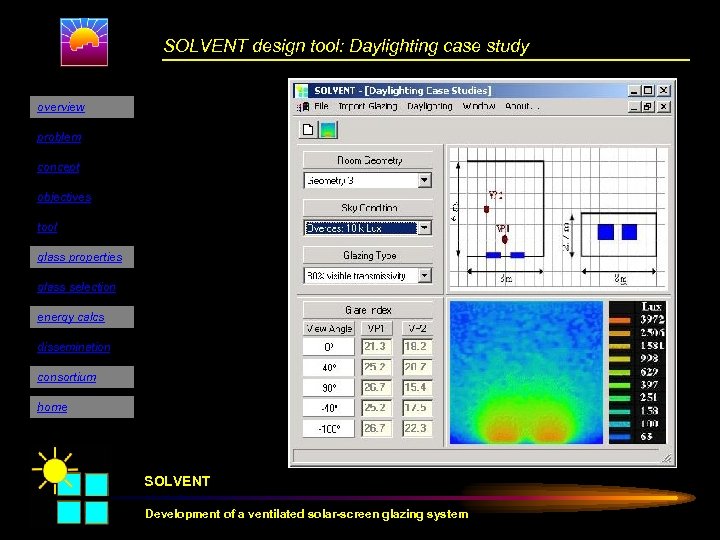The width and height of the screenshot is (720, 540).
Task: Click the sunset logo in the page corner
Action: pyautogui.click(x=84, y=42)
